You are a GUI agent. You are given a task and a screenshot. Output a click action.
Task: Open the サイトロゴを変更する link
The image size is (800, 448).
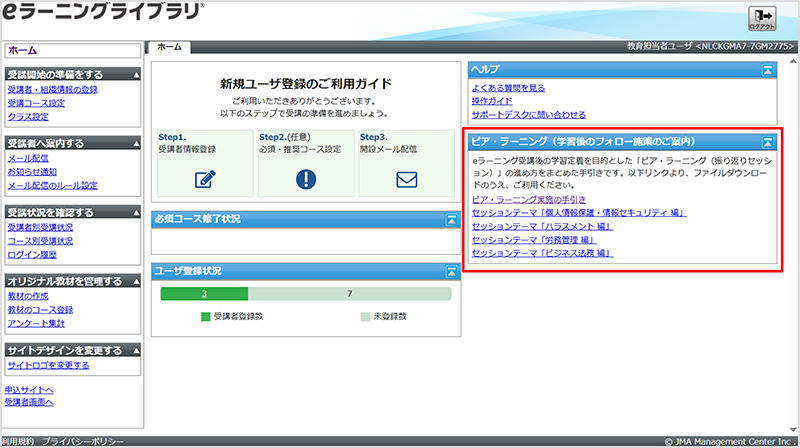click(x=47, y=365)
